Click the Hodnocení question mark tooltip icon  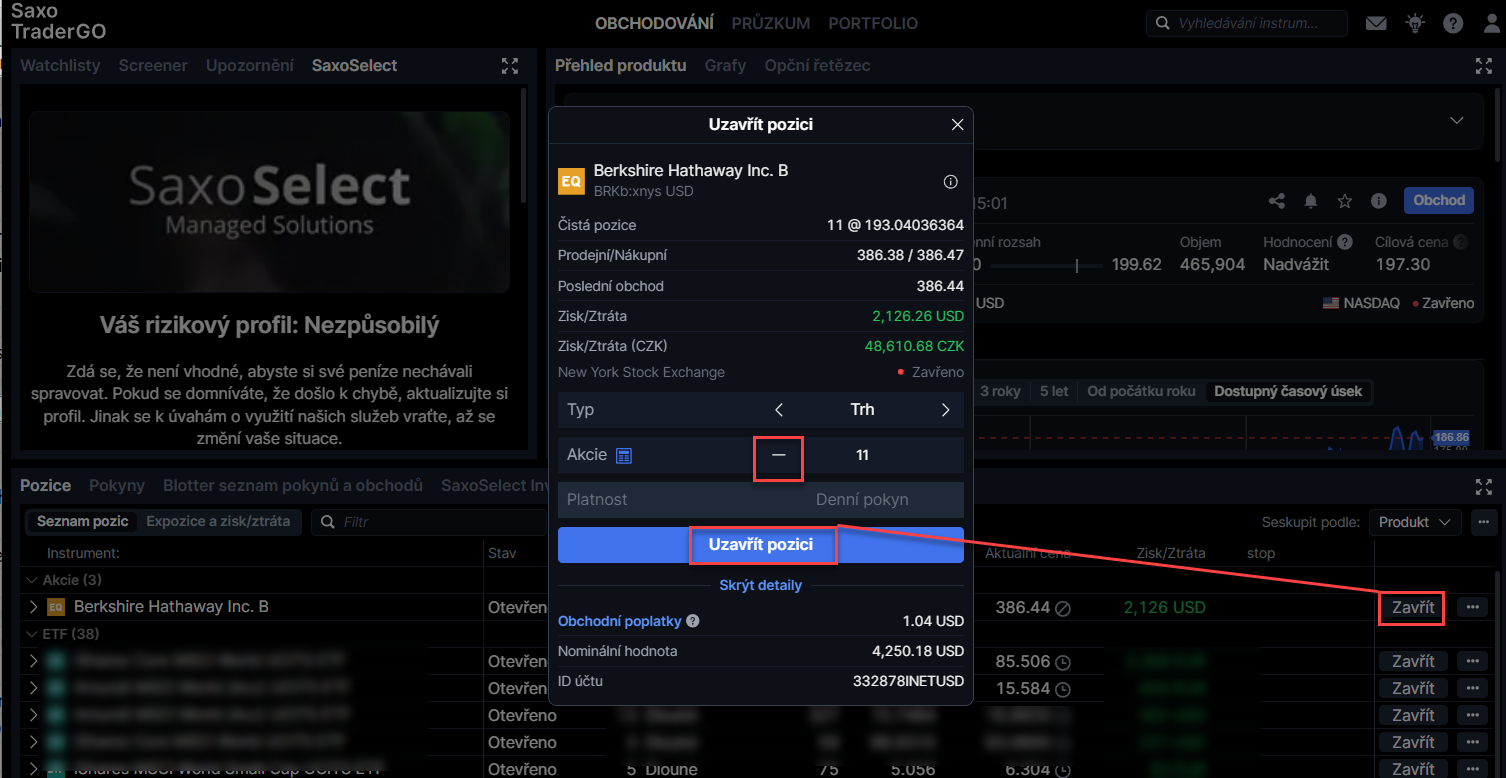tap(1345, 242)
